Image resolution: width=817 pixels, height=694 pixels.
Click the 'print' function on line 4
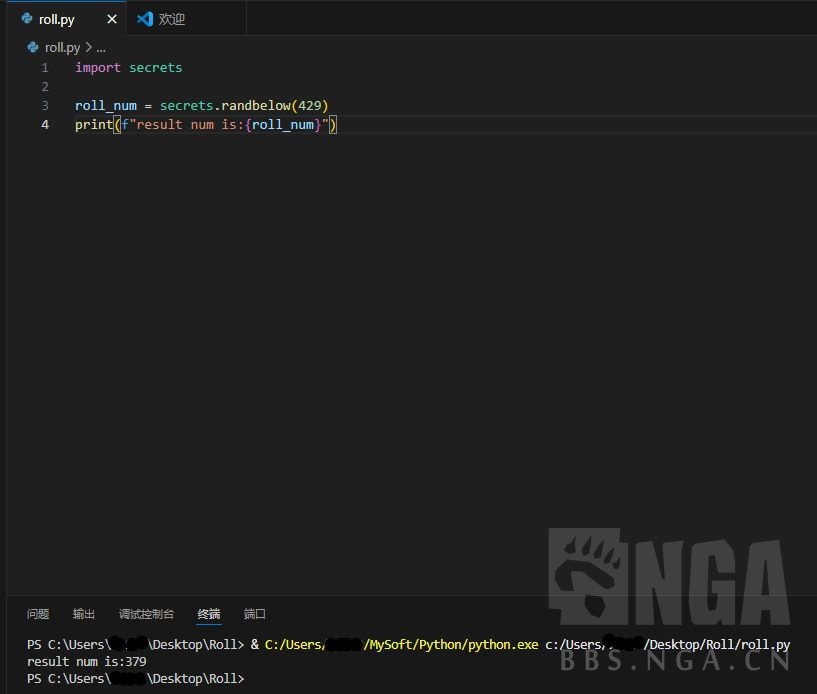[94, 125]
